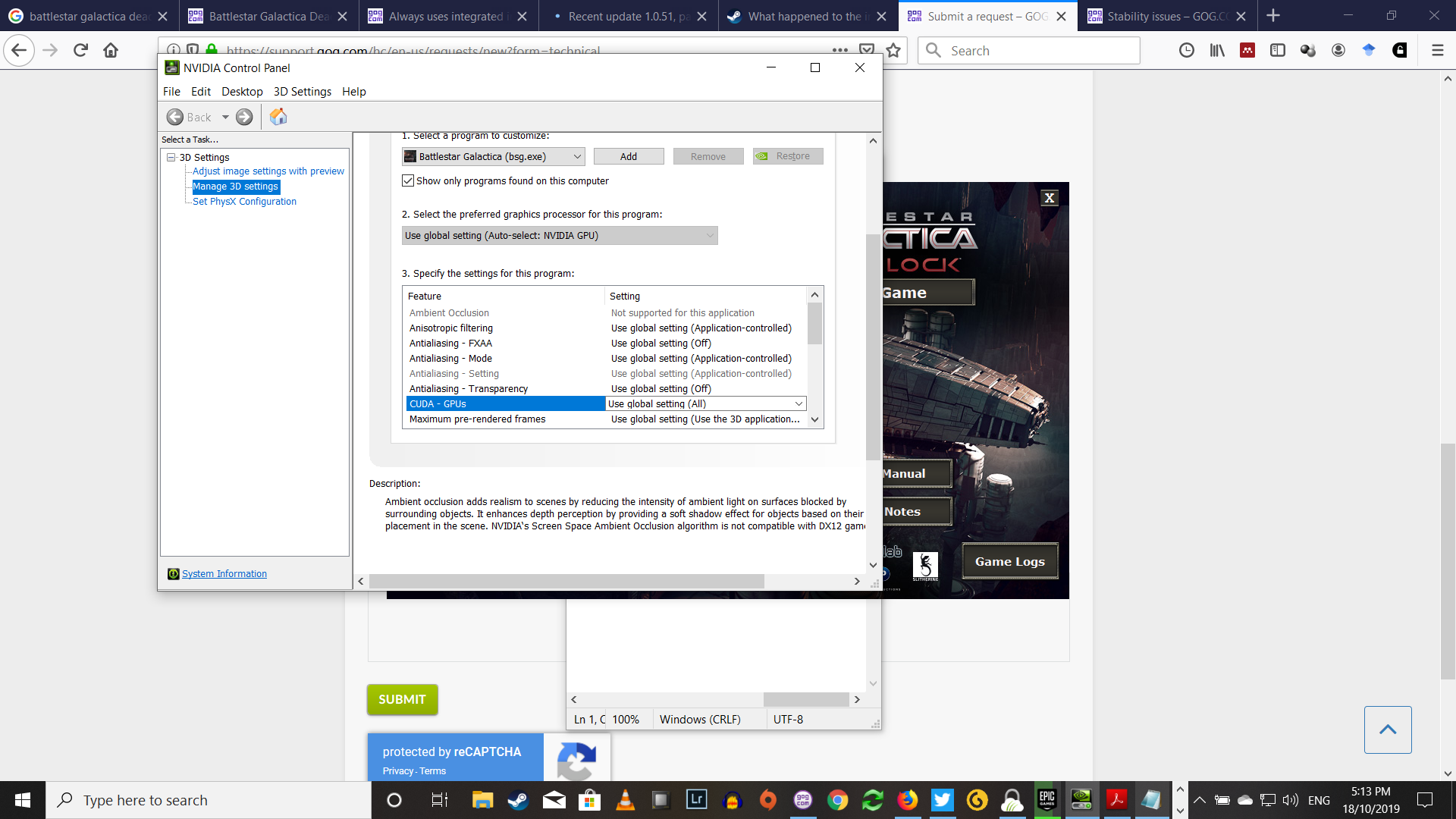Screen dimensions: 1456x819
Task: Click the Firefox Home icon
Action: coord(111,50)
